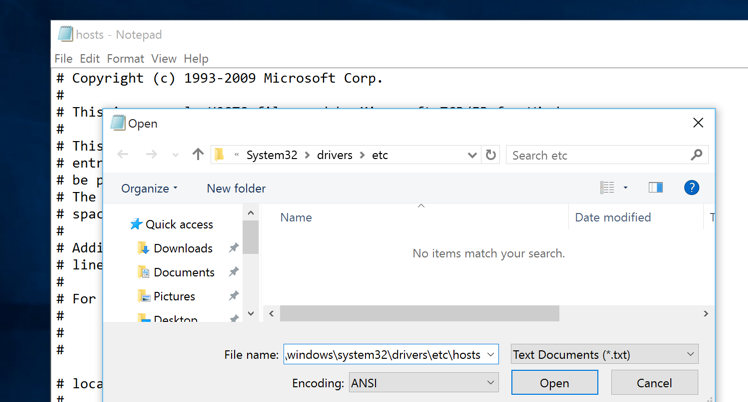Select Pictures in Quick access
The height and width of the screenshot is (402, 748).
pos(174,296)
